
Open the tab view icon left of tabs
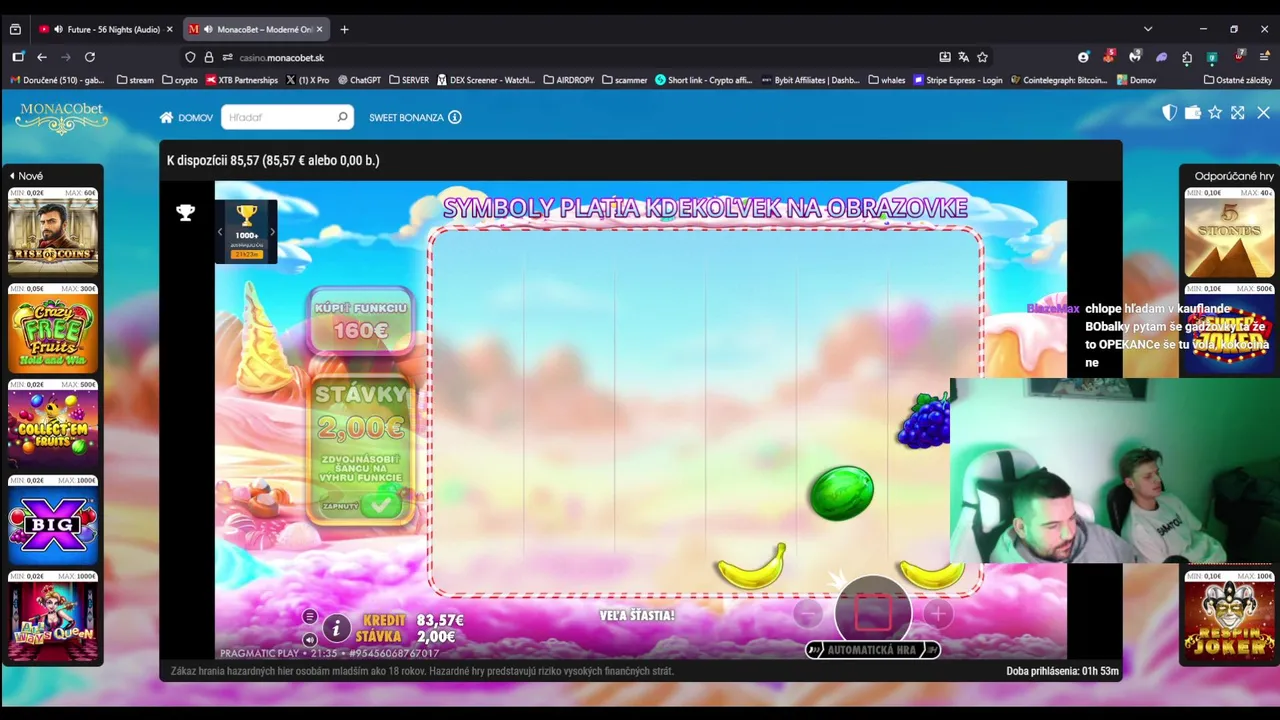pyautogui.click(x=14, y=29)
